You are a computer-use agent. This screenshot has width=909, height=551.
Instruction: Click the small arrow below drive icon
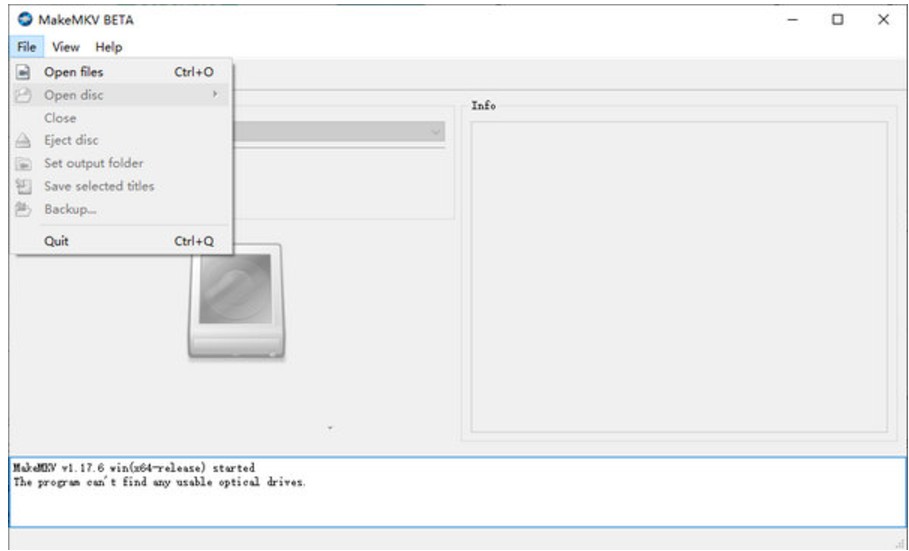[x=330, y=428]
